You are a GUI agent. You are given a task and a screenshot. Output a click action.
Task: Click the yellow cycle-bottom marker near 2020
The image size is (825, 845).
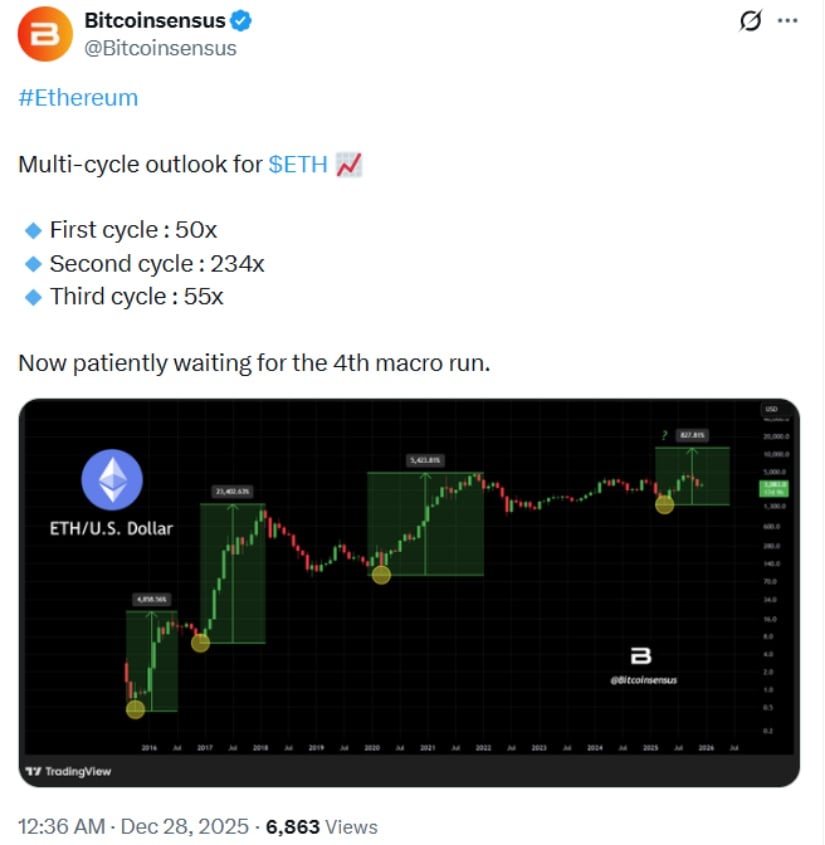point(381,575)
